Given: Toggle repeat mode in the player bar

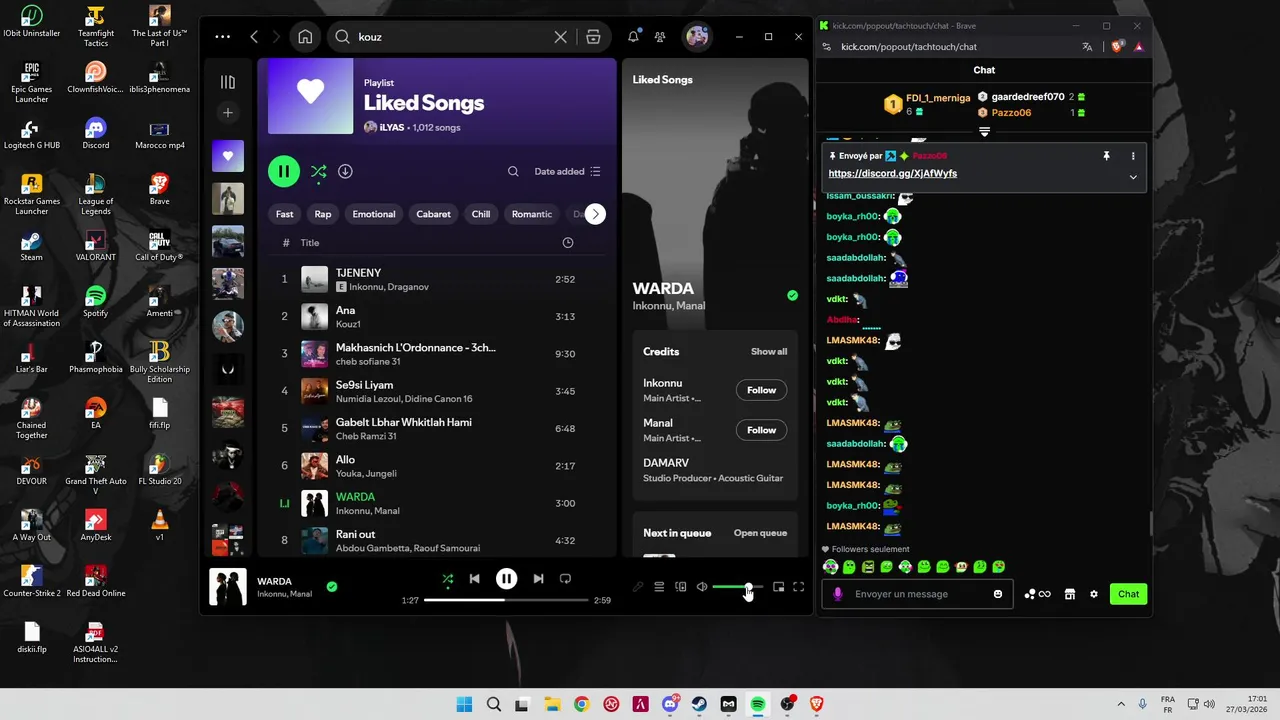Looking at the screenshot, I should (x=565, y=579).
